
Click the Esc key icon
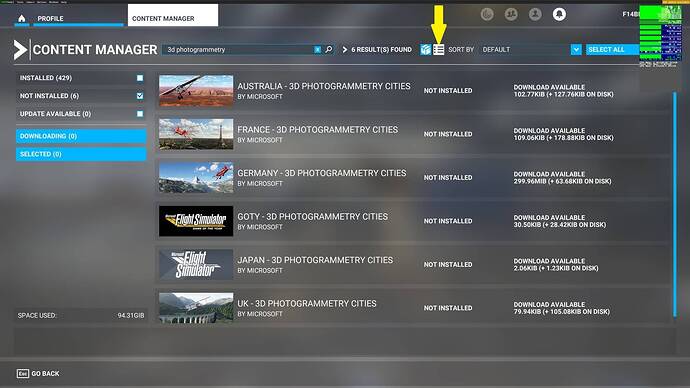(x=23, y=373)
